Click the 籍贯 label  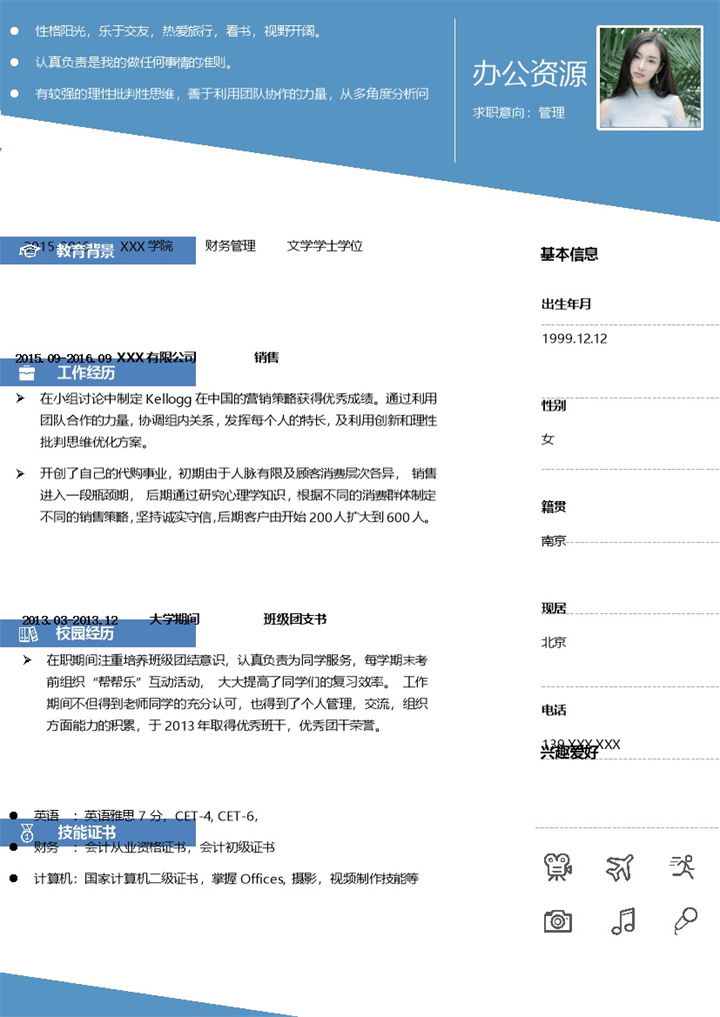pos(553,507)
